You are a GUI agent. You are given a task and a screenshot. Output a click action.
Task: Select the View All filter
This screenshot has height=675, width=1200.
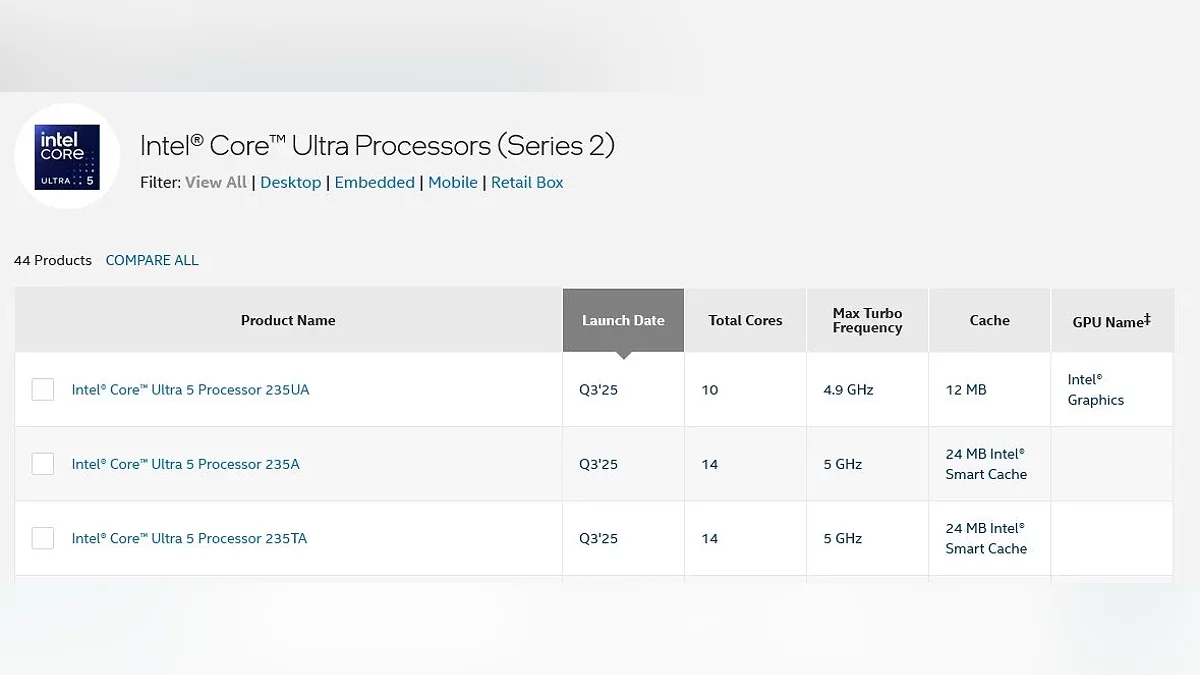(x=215, y=182)
